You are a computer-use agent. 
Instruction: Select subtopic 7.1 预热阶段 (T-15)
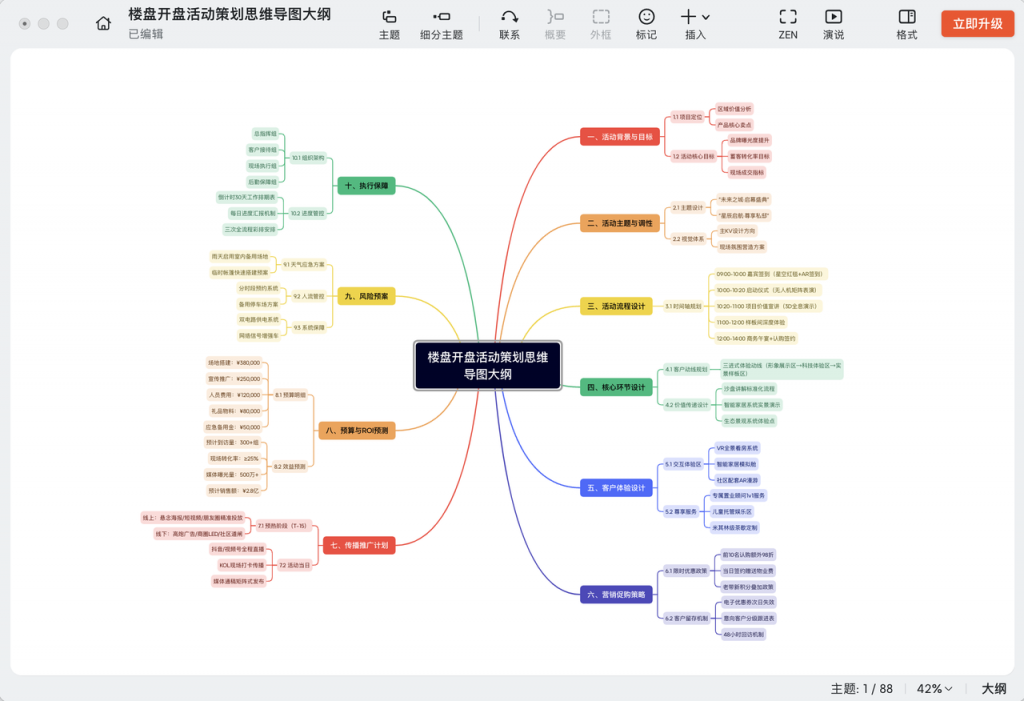(282, 526)
